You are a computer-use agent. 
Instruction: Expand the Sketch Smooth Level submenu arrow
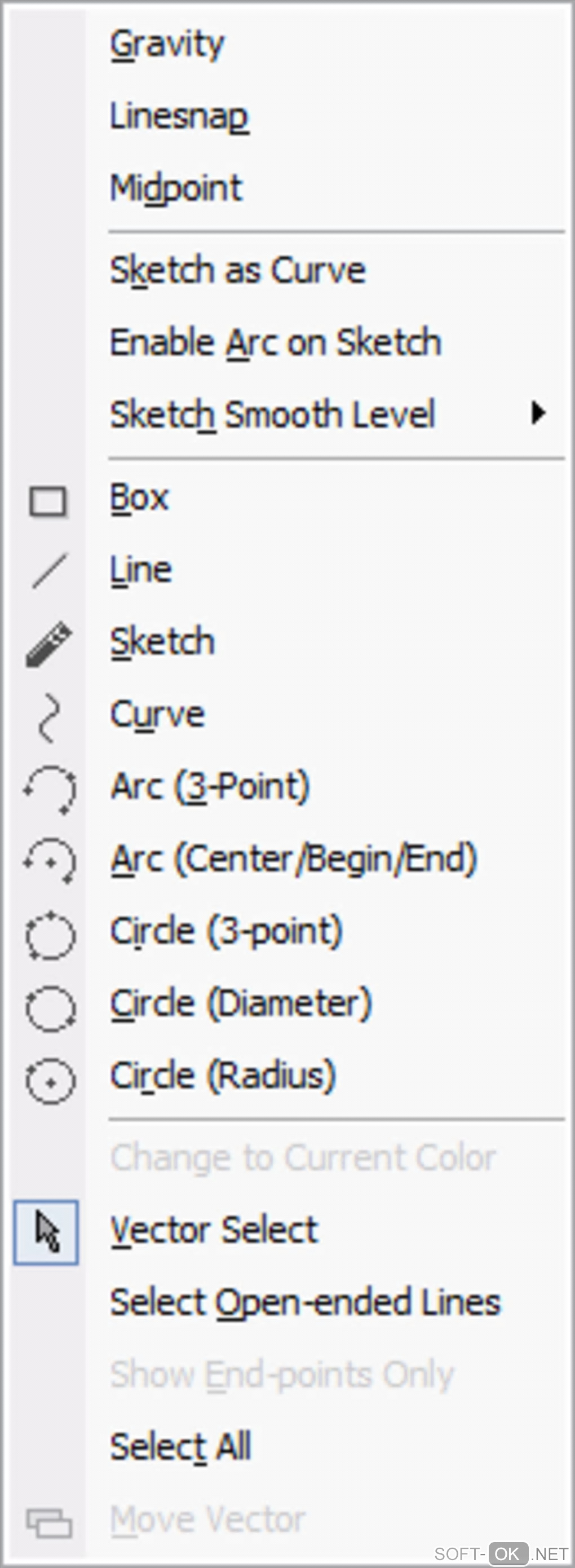(537, 413)
